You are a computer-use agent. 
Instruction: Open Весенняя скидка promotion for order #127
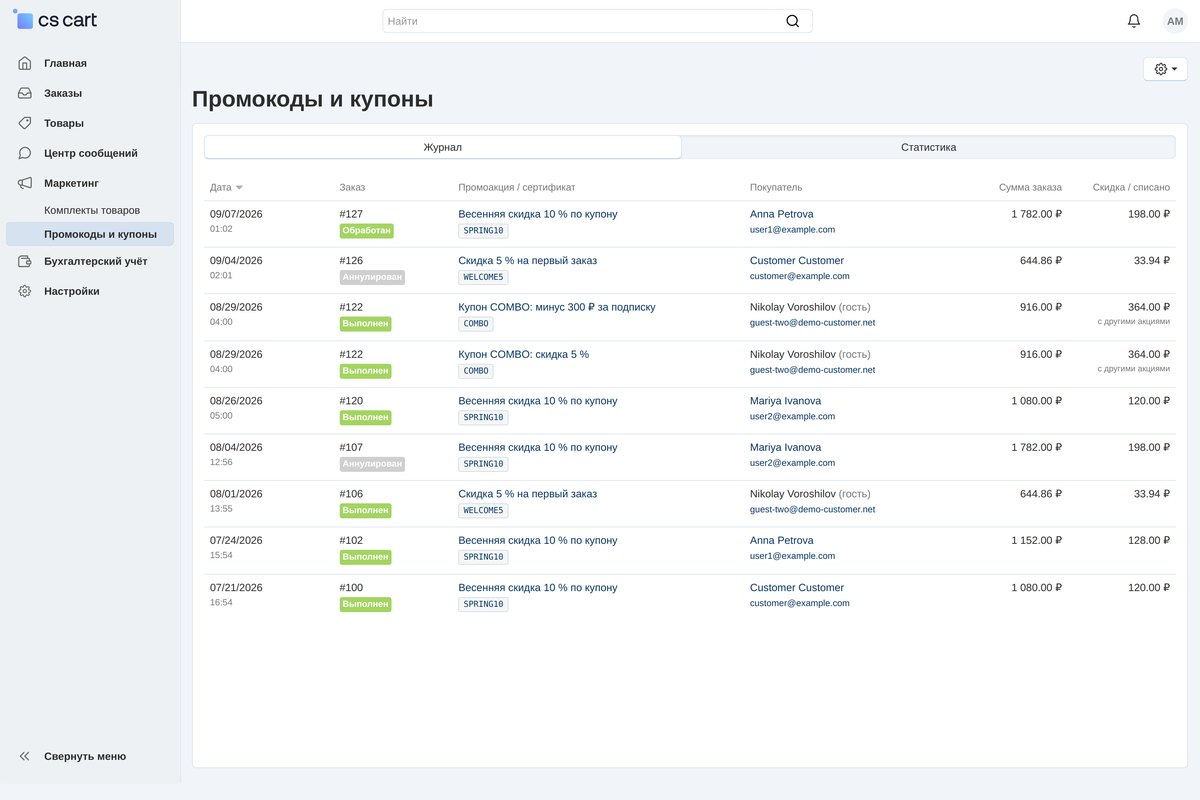click(538, 214)
